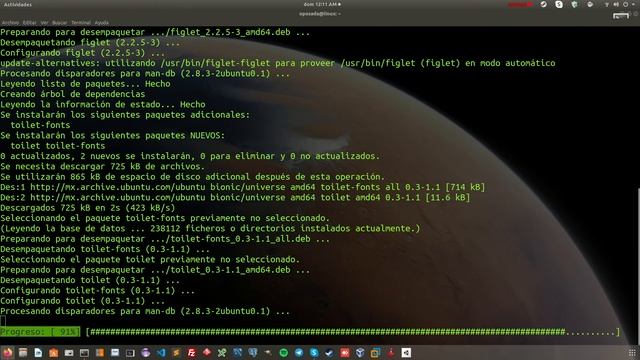640x360 pixels.
Task: Open the volume indicator in top bar
Action: 616,4
